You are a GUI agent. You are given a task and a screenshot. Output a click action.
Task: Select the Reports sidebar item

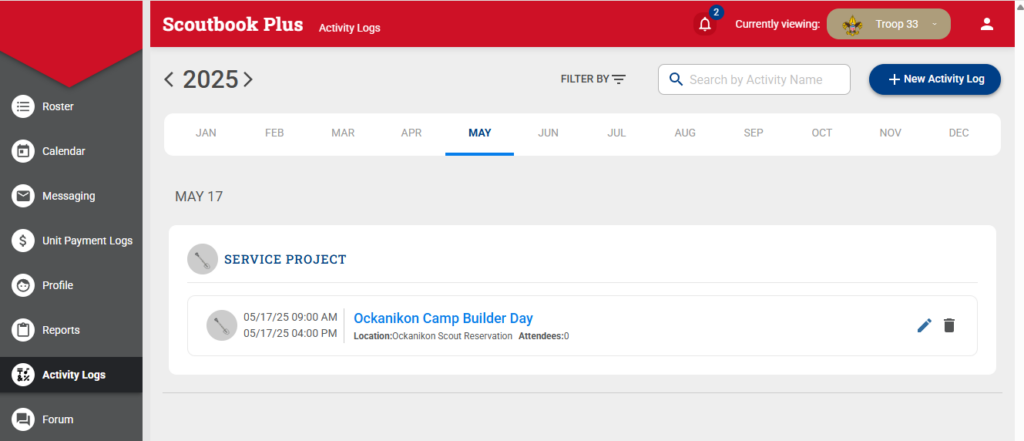(60, 330)
